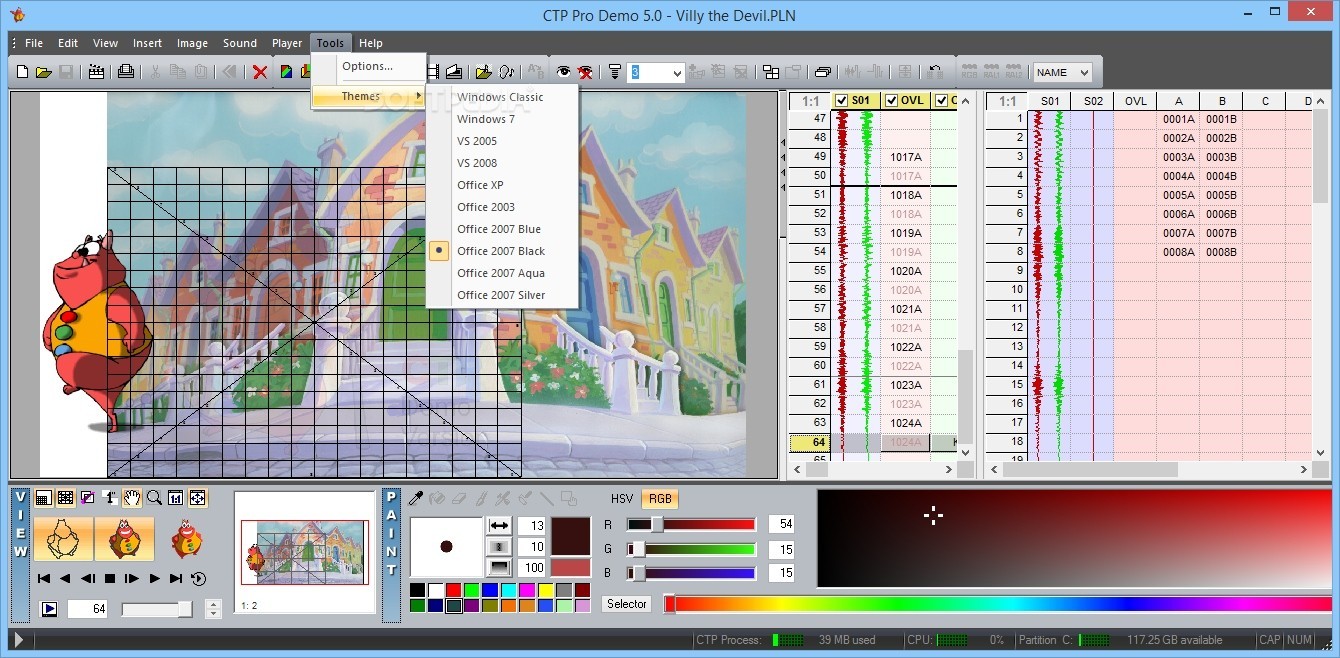Click the blue play icon beside frame 64
This screenshot has width=1340, height=658.
(x=49, y=608)
